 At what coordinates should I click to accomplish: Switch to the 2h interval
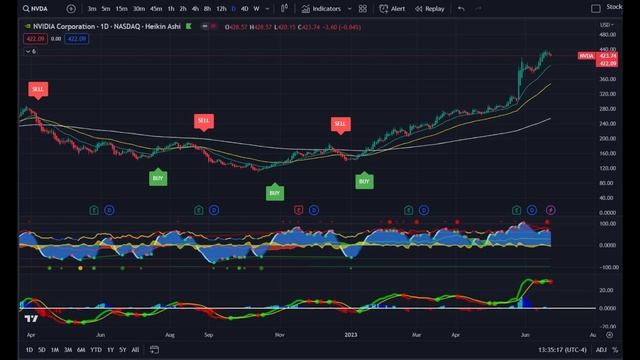[183, 9]
